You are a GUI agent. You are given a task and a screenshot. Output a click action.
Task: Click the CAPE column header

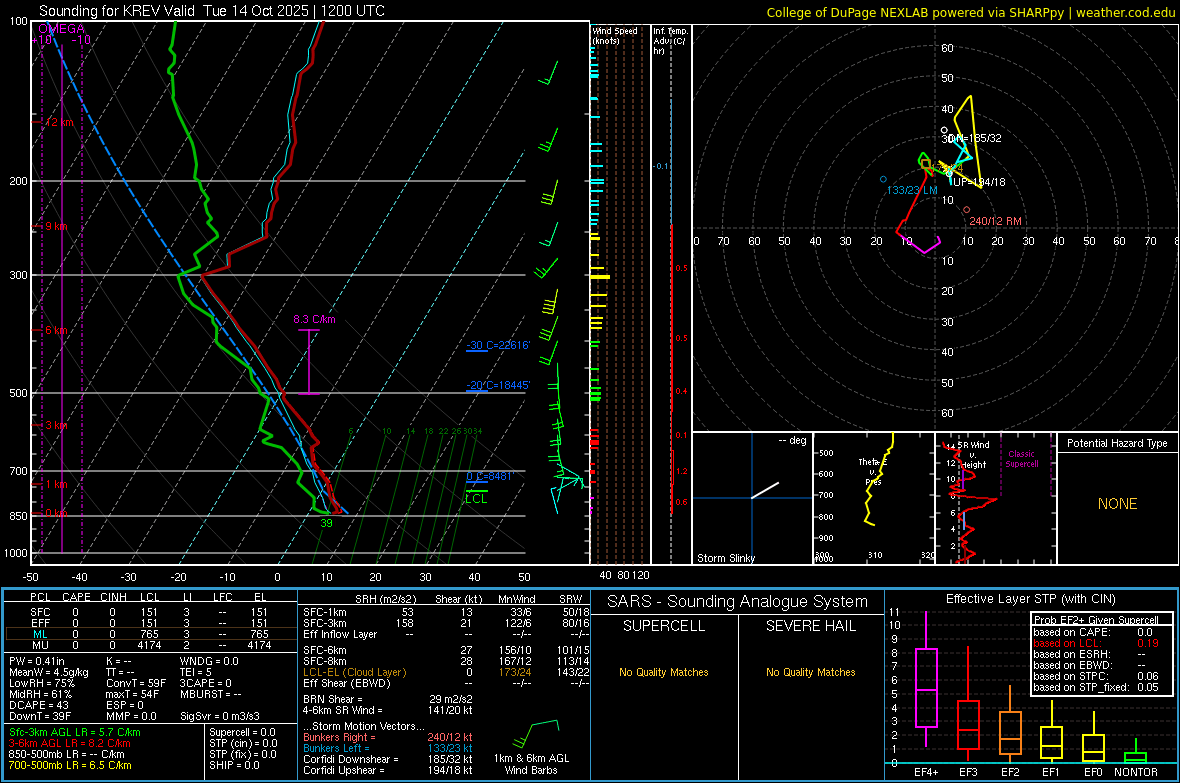(x=76, y=597)
